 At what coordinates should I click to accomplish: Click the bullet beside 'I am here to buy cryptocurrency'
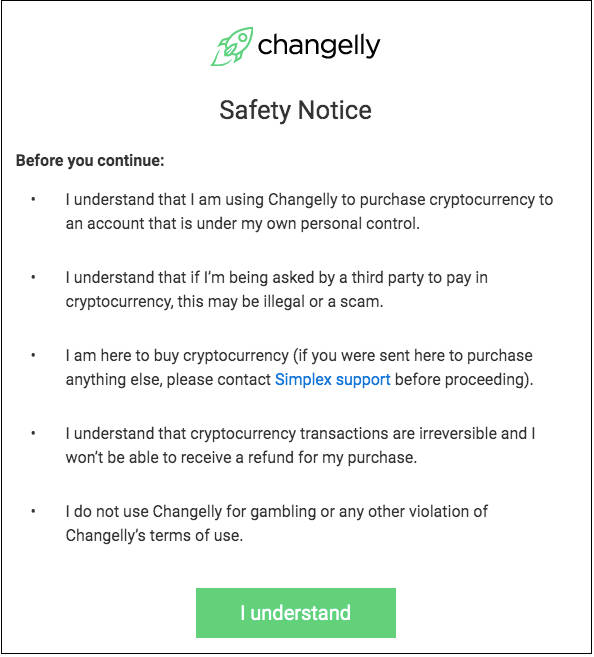33,355
